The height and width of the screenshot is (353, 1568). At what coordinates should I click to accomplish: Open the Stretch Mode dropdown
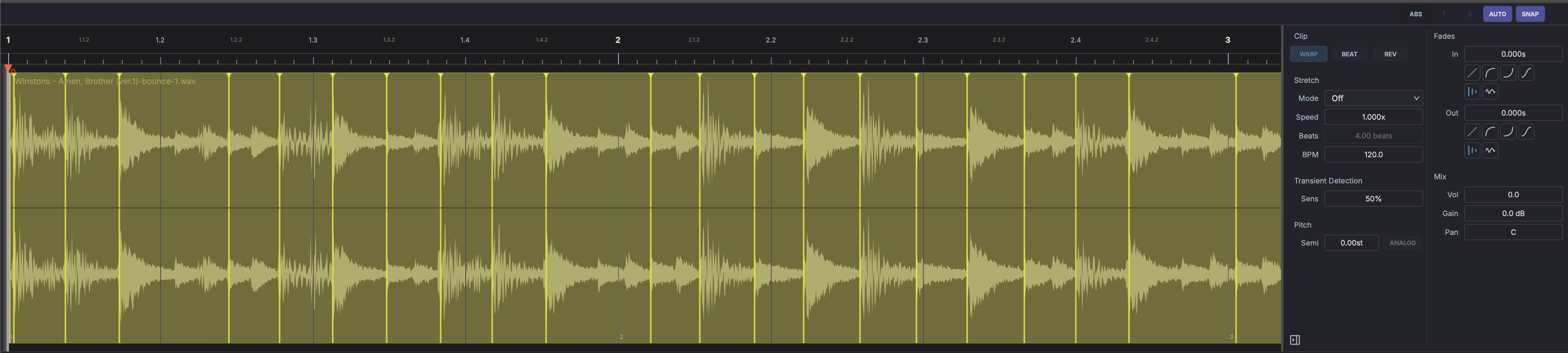pyautogui.click(x=1373, y=98)
